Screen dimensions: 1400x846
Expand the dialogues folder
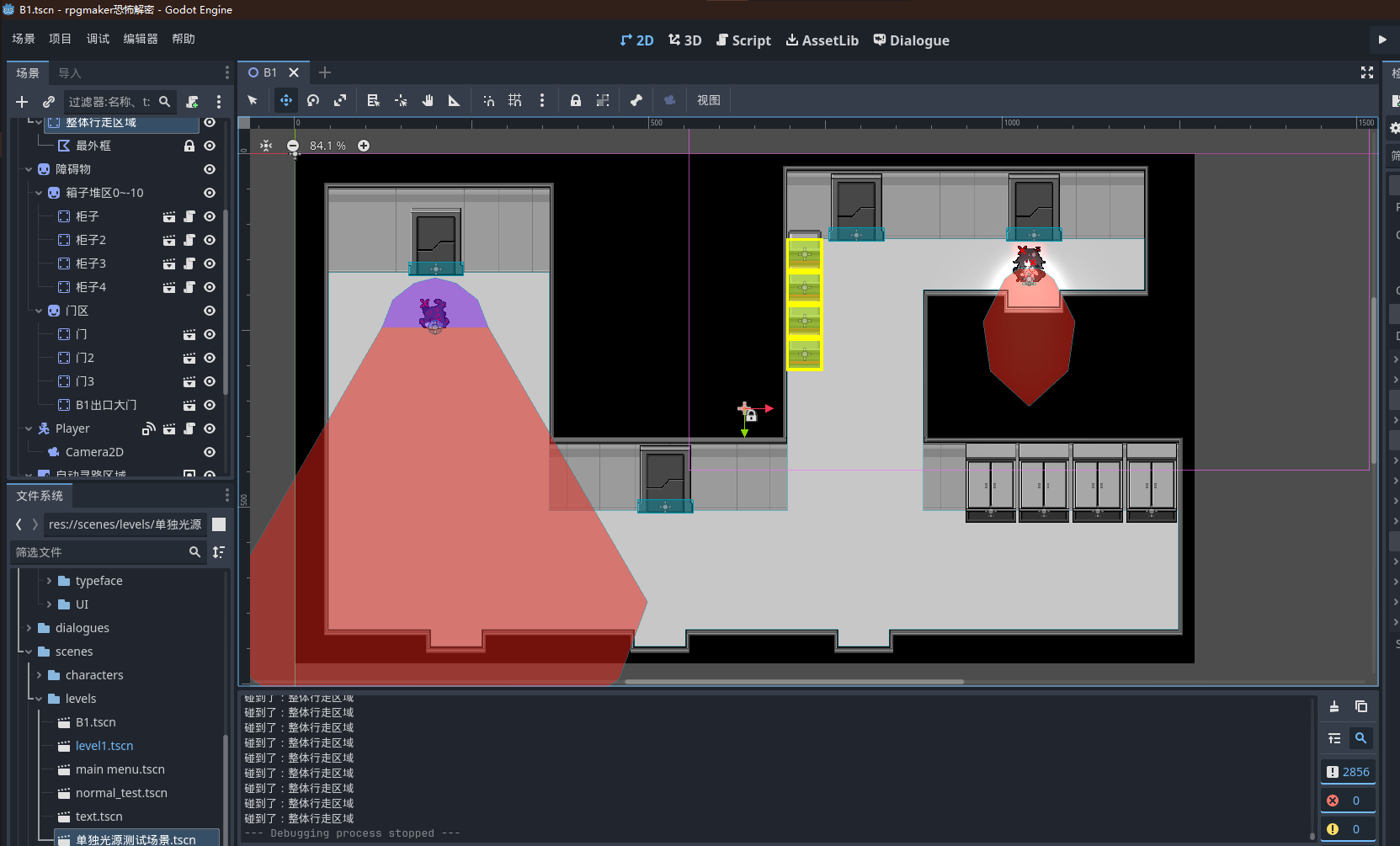pyautogui.click(x=29, y=628)
